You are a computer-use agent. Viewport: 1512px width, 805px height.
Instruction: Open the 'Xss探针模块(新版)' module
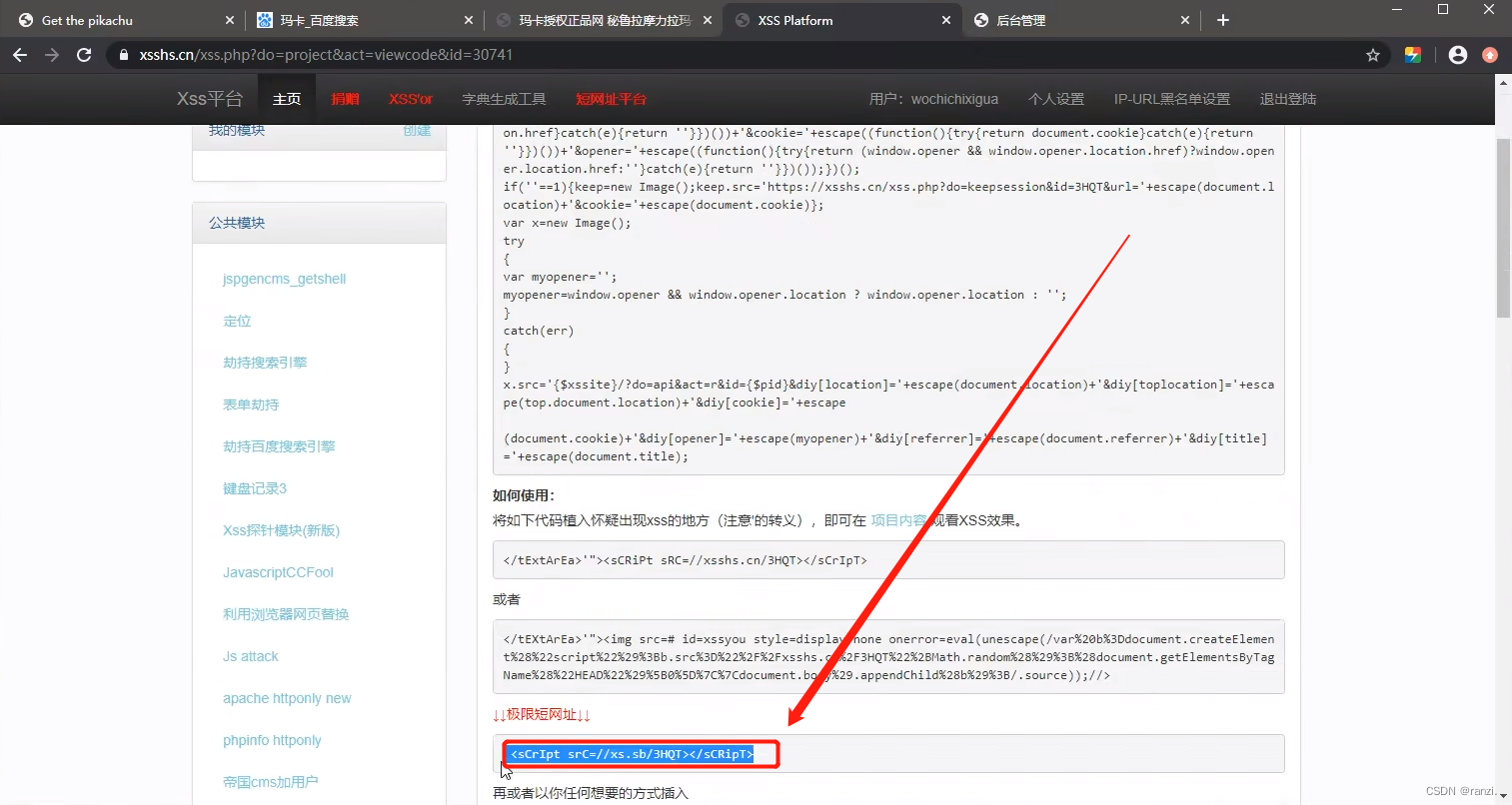coord(281,530)
